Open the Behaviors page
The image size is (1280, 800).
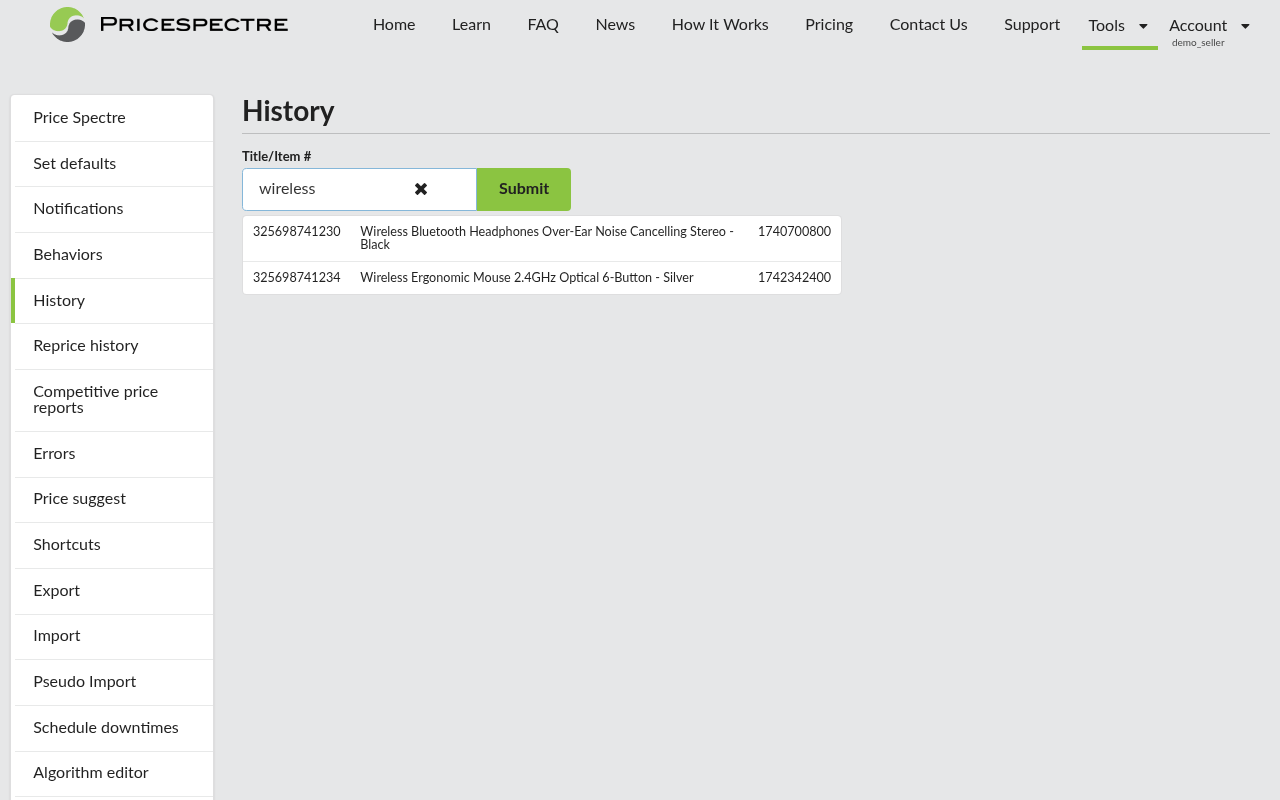67,255
